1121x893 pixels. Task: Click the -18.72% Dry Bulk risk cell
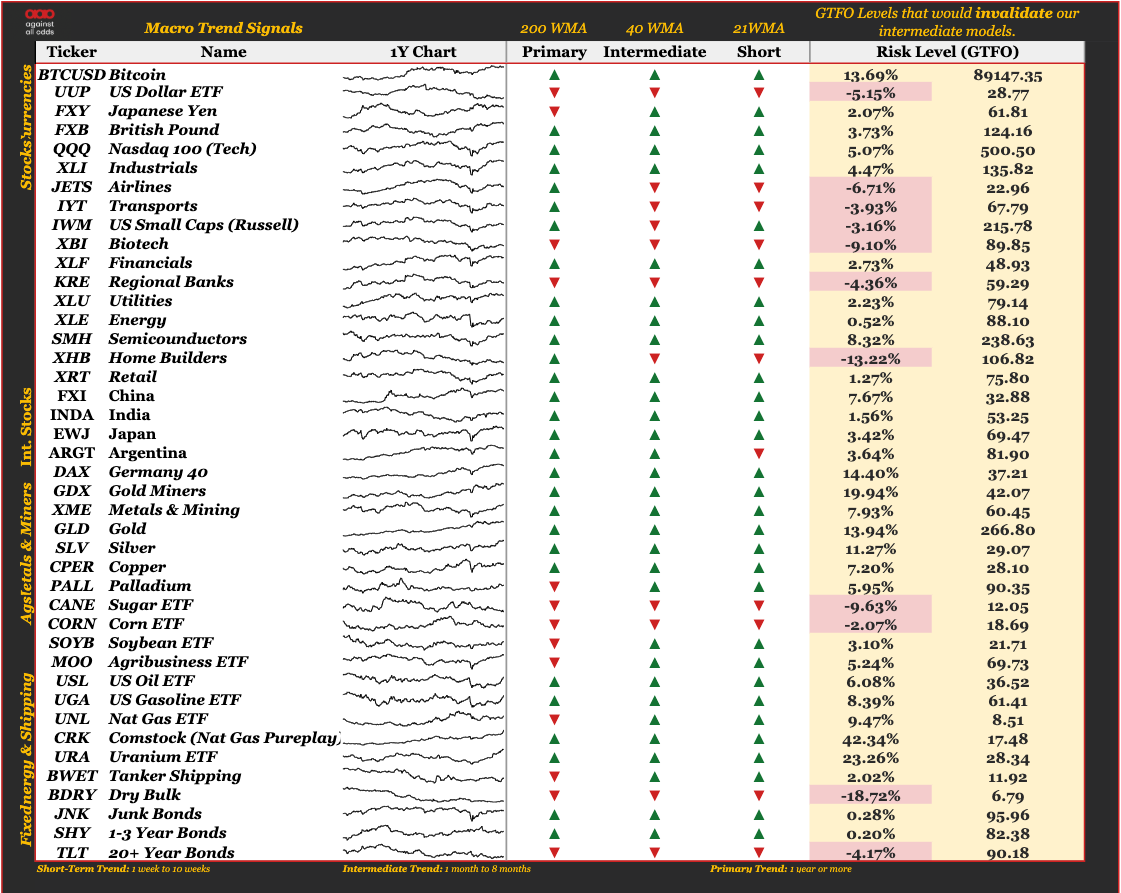(x=870, y=796)
